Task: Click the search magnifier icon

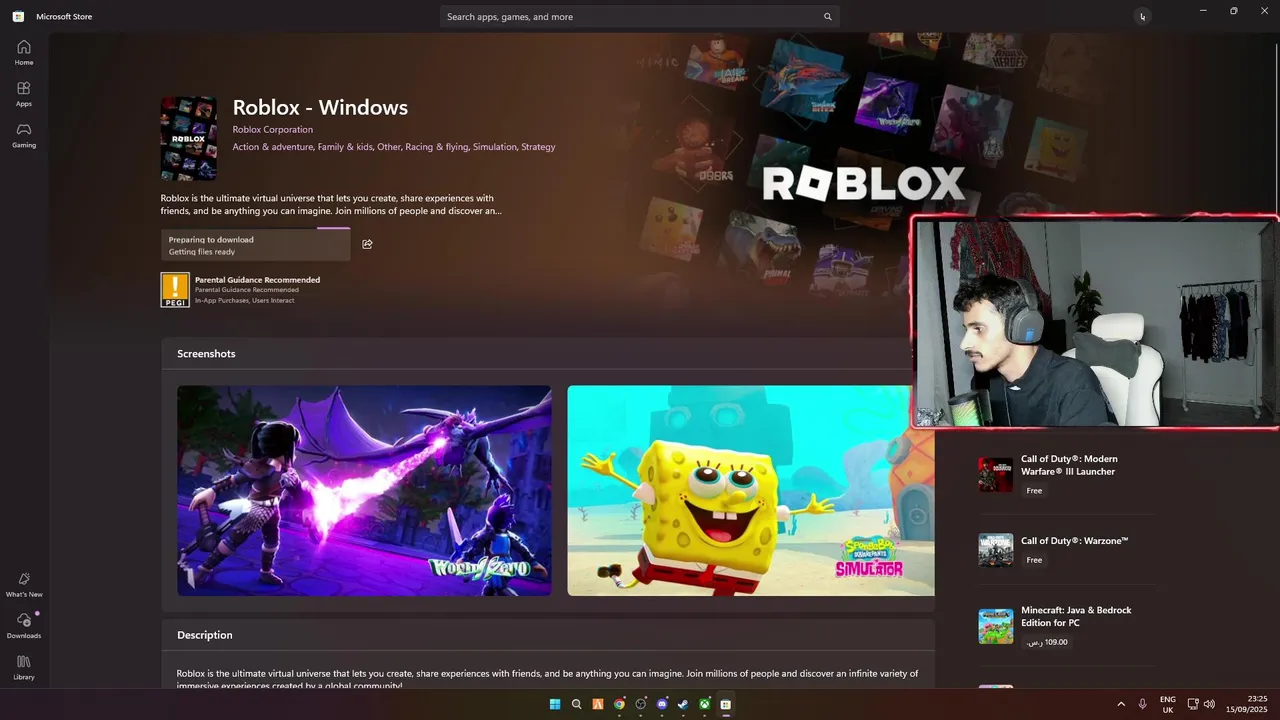Action: pos(827,16)
